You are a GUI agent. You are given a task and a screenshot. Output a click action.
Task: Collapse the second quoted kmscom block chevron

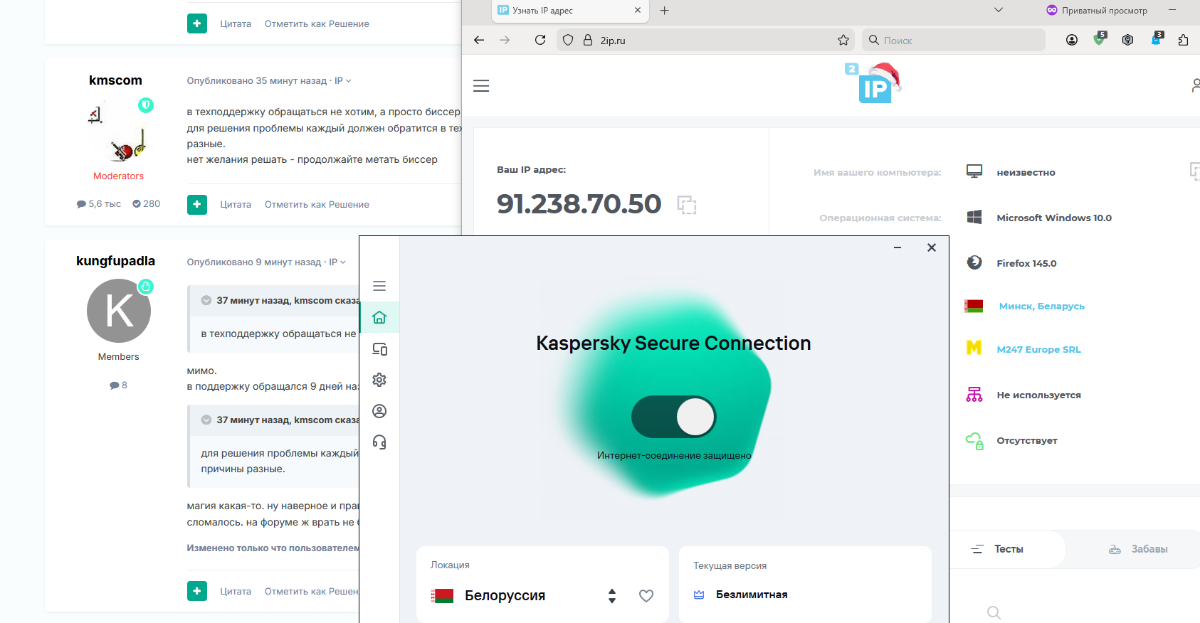206,420
